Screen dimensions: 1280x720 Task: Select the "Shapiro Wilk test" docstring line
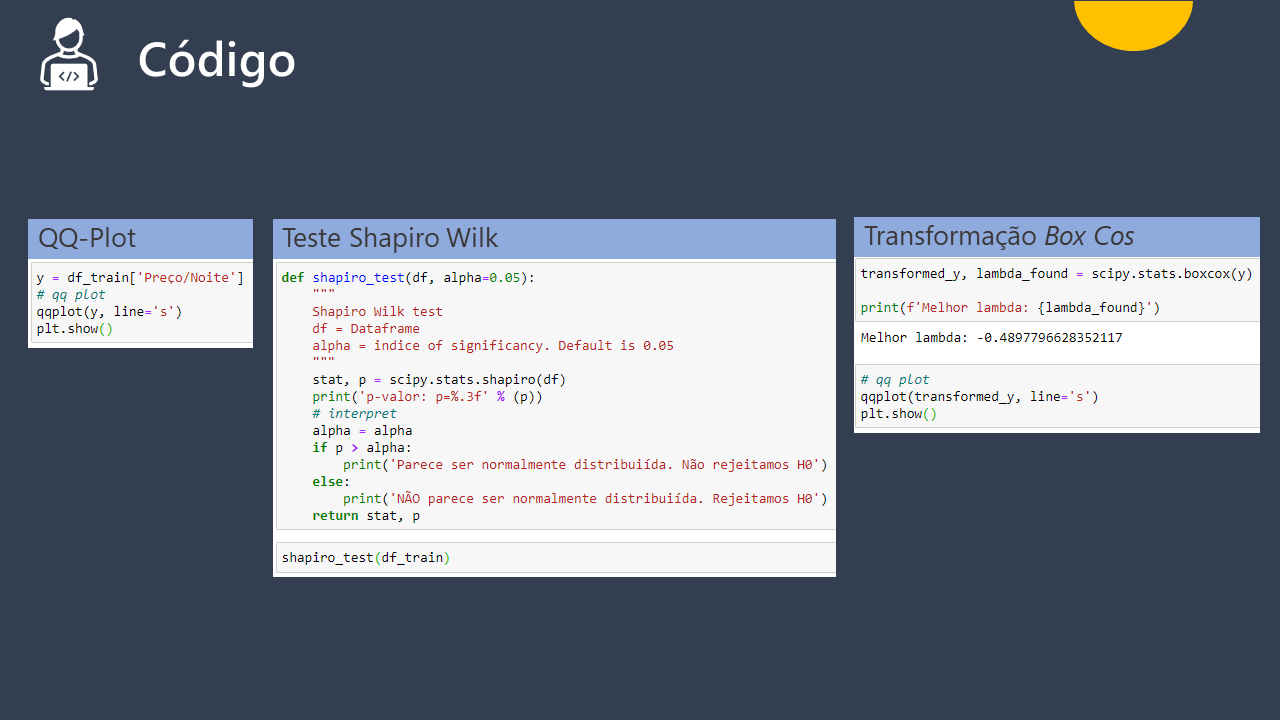(x=377, y=312)
